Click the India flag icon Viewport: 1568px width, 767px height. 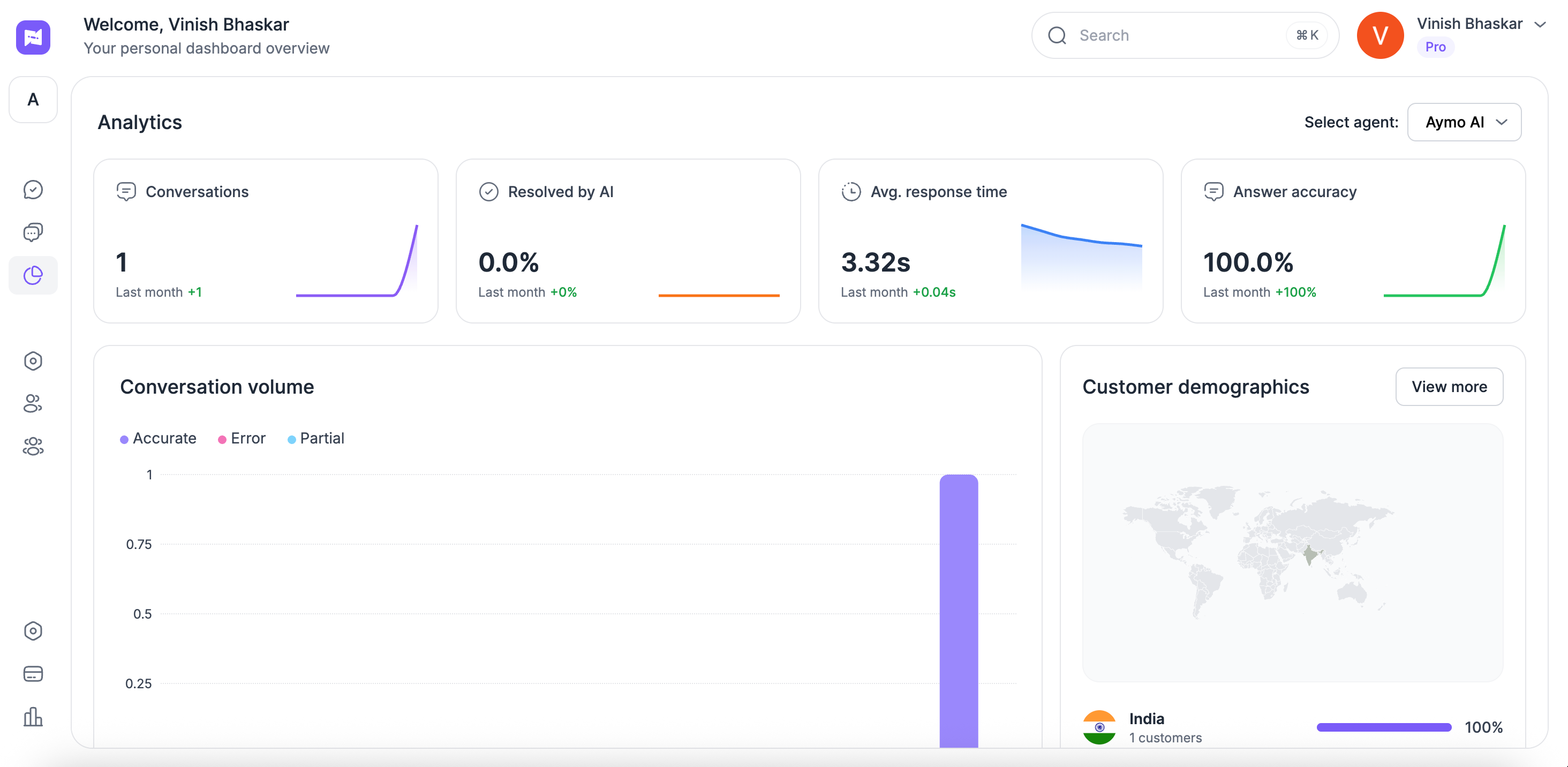[1099, 727]
